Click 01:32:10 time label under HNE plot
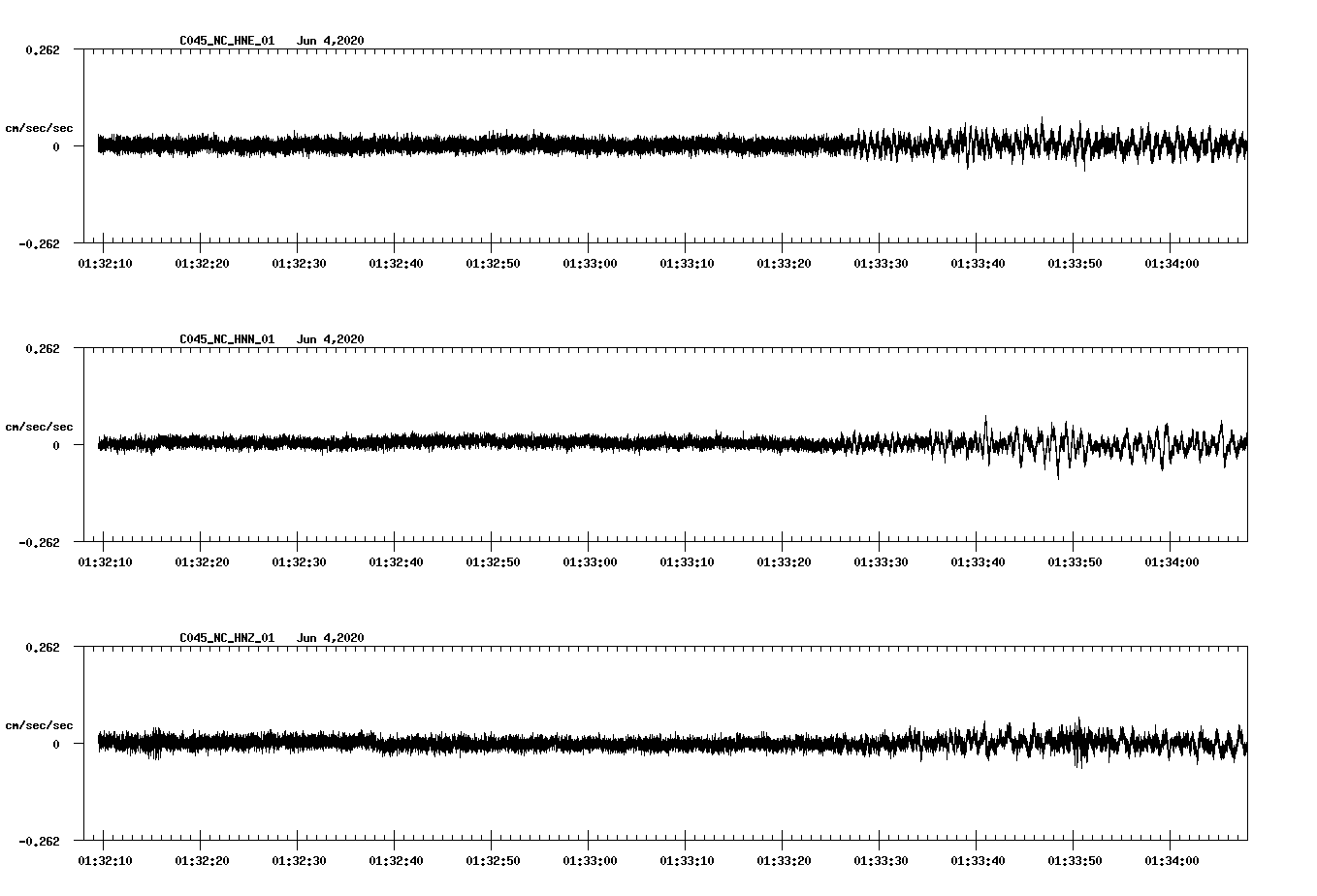The width and height of the screenshot is (1317, 896). point(105,264)
